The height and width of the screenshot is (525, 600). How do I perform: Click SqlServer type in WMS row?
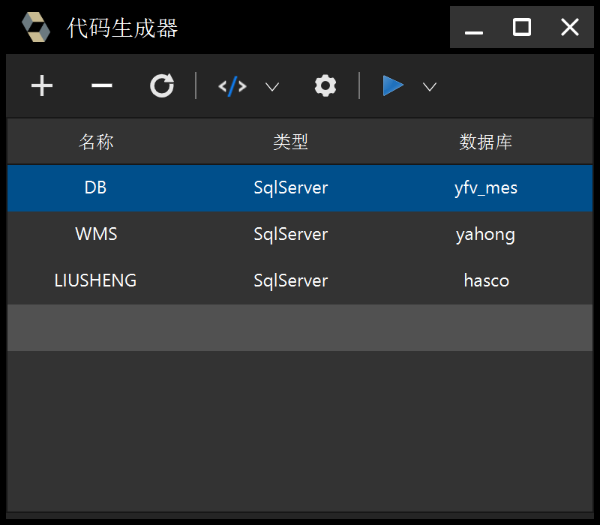point(291,234)
